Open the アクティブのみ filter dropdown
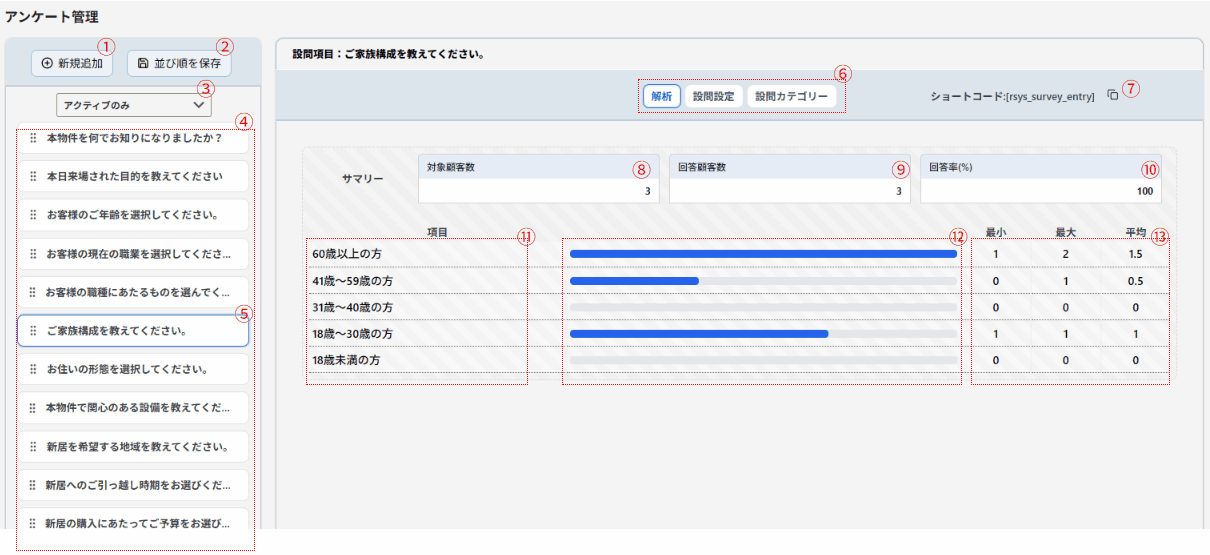The height and width of the screenshot is (555, 1210). pyautogui.click(x=133, y=103)
